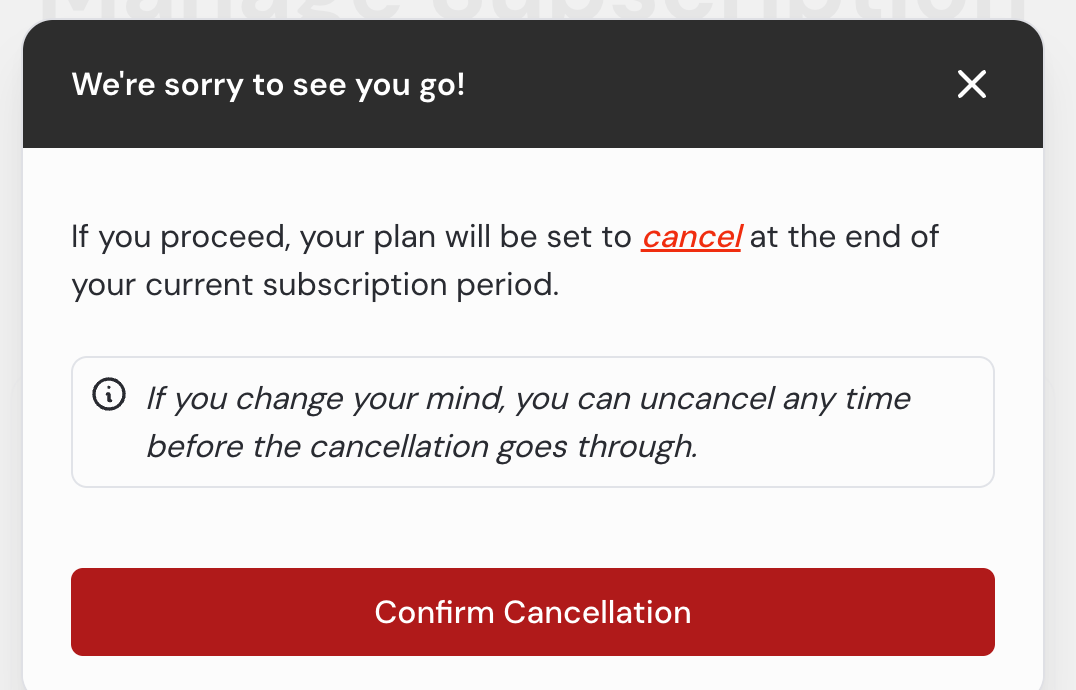Click the dimmed backdrop left of the dialog
Image resolution: width=1076 pixels, height=690 pixels.
[x=11, y=343]
